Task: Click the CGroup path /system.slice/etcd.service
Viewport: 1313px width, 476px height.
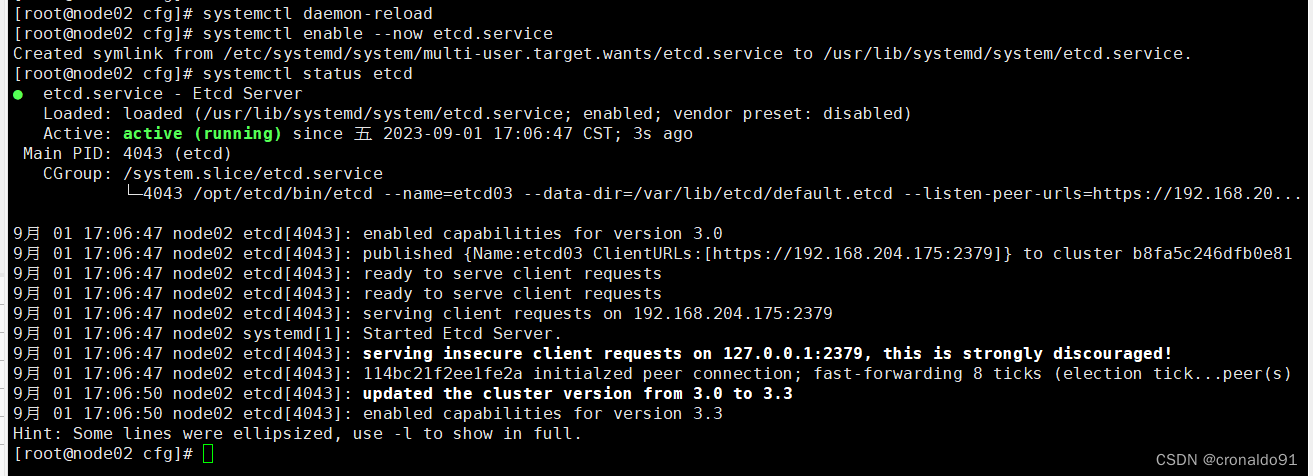Action: 252,173
